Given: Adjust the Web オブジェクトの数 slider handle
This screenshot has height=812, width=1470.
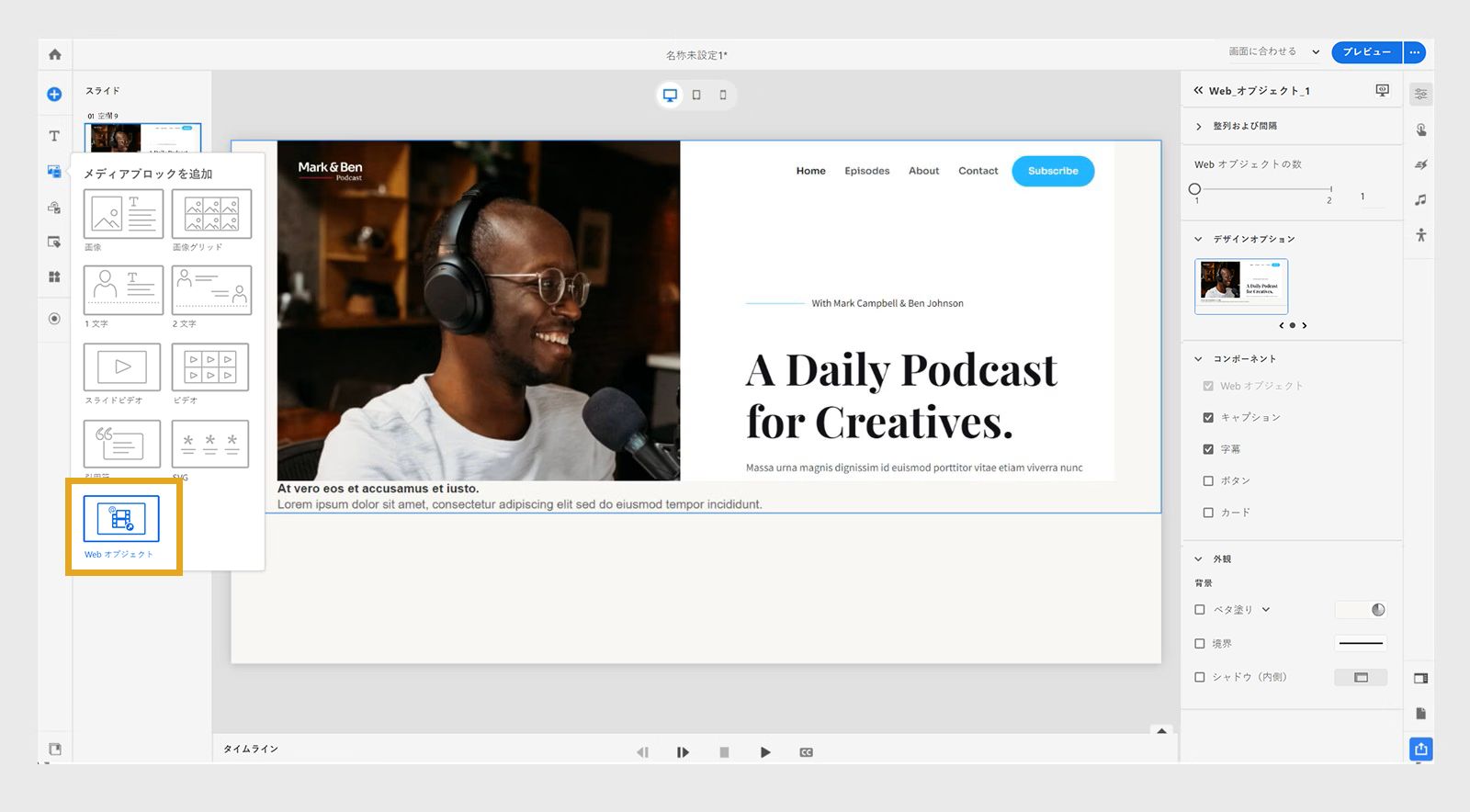Looking at the screenshot, I should click(1194, 189).
